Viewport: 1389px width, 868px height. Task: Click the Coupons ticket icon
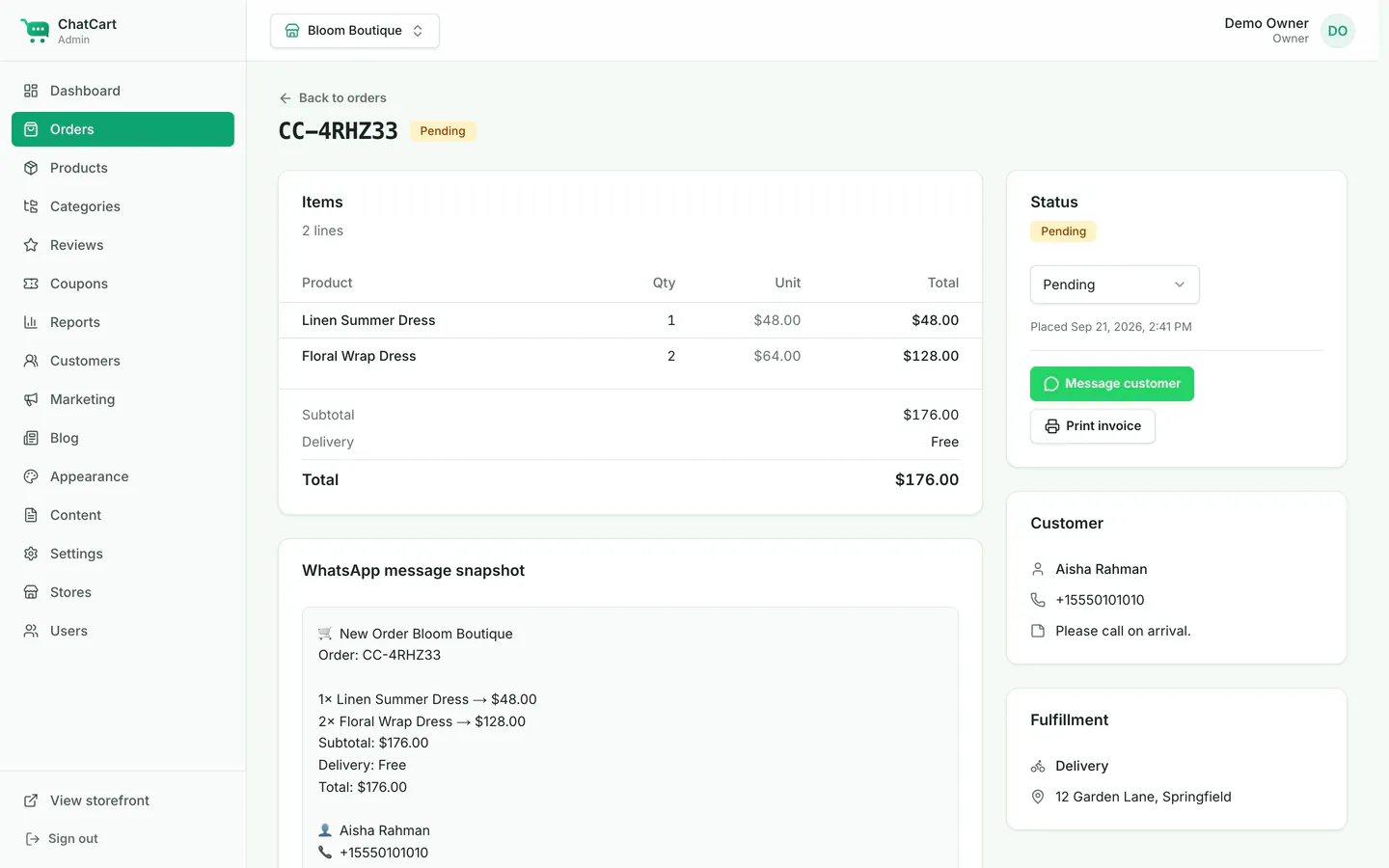click(x=31, y=284)
